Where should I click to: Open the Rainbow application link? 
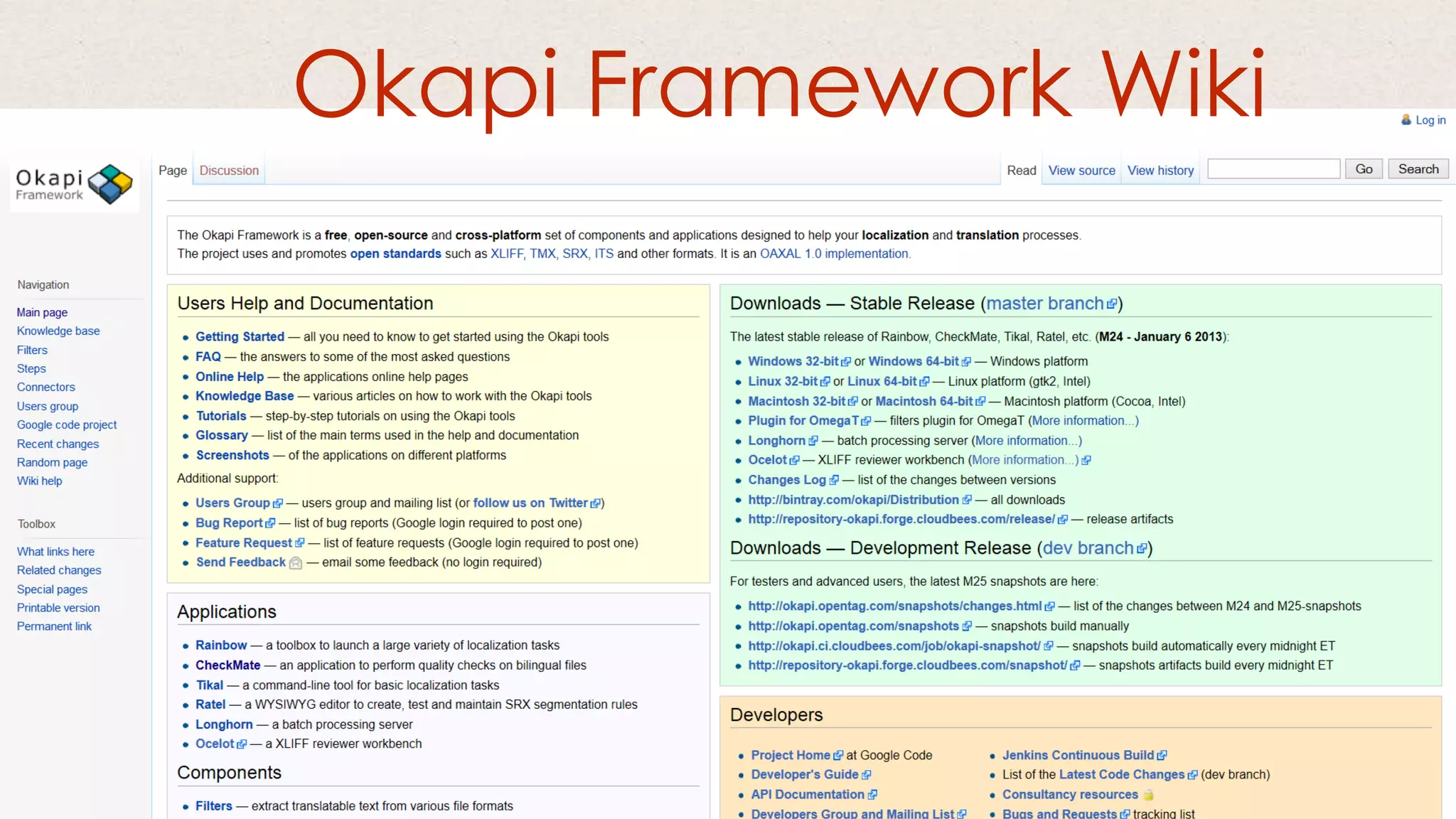click(221, 646)
